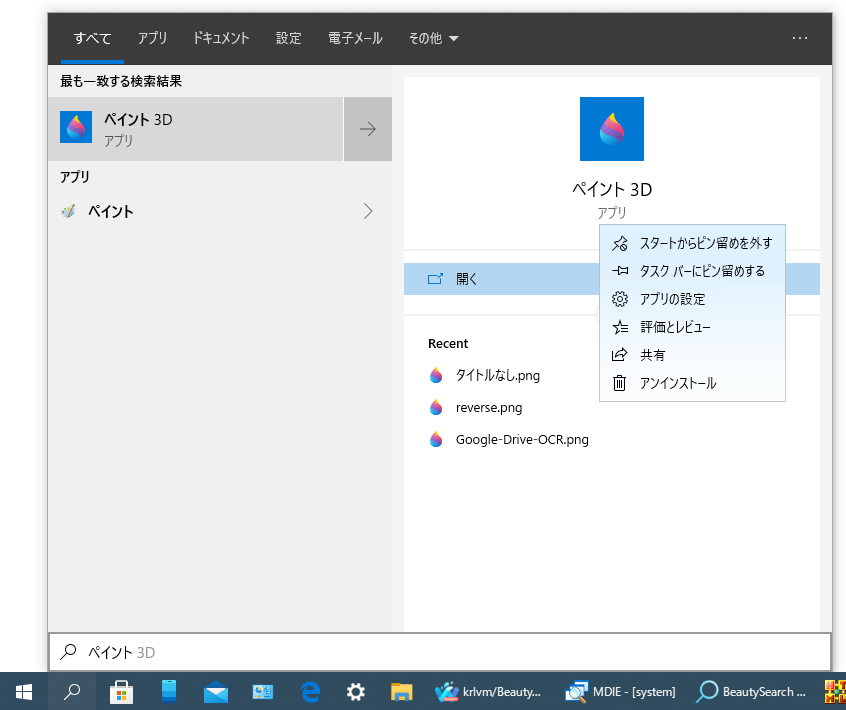Choose 共有 in the context menu
Screen dimensions: 846x710
pos(692,355)
